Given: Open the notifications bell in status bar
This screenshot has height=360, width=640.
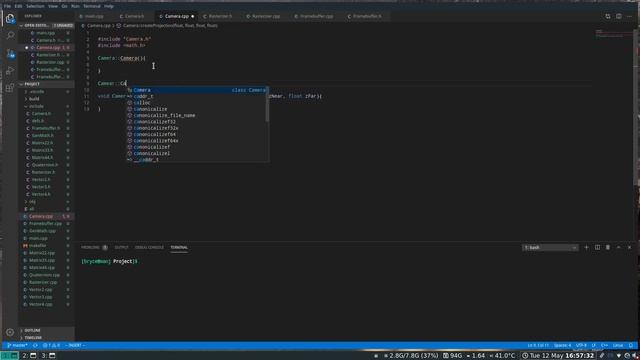Looking at the screenshot, I should point(631,345).
